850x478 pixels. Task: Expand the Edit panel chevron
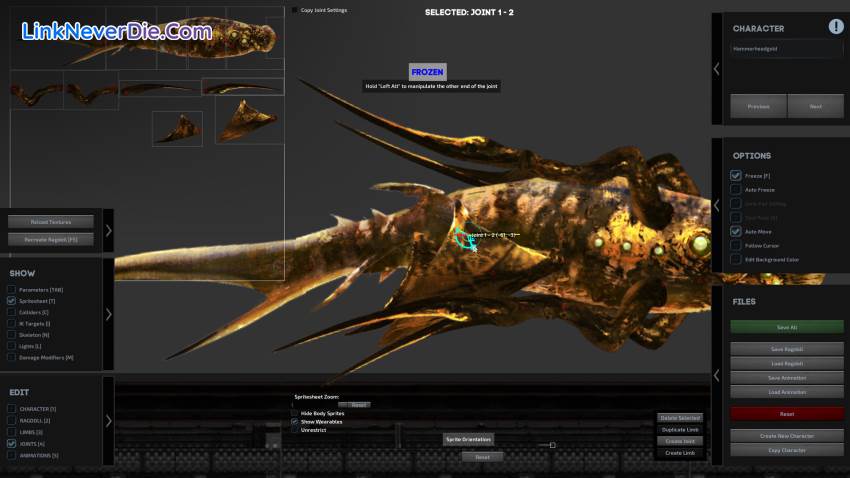click(x=108, y=421)
